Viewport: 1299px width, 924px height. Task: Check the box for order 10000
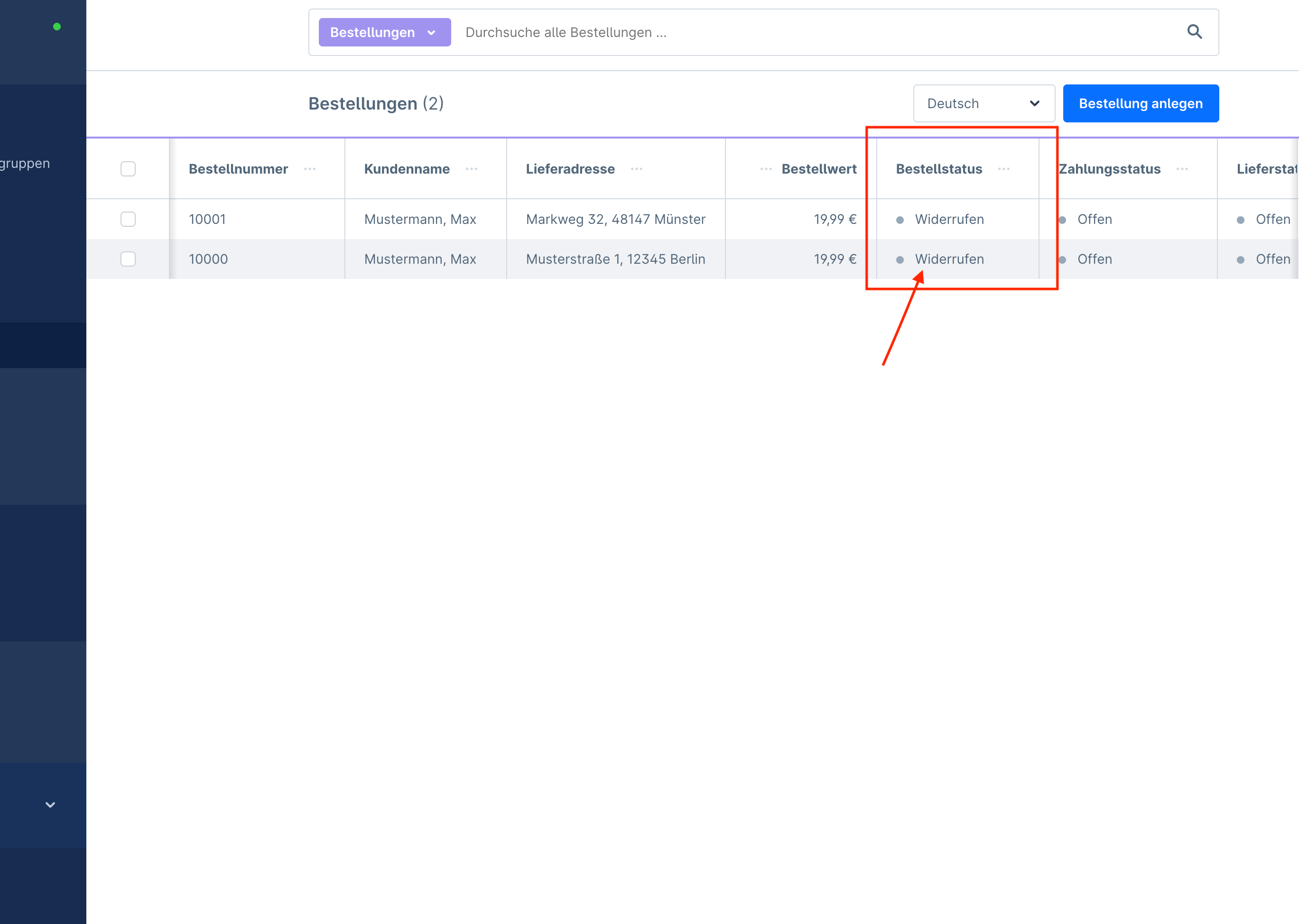pyautogui.click(x=128, y=259)
